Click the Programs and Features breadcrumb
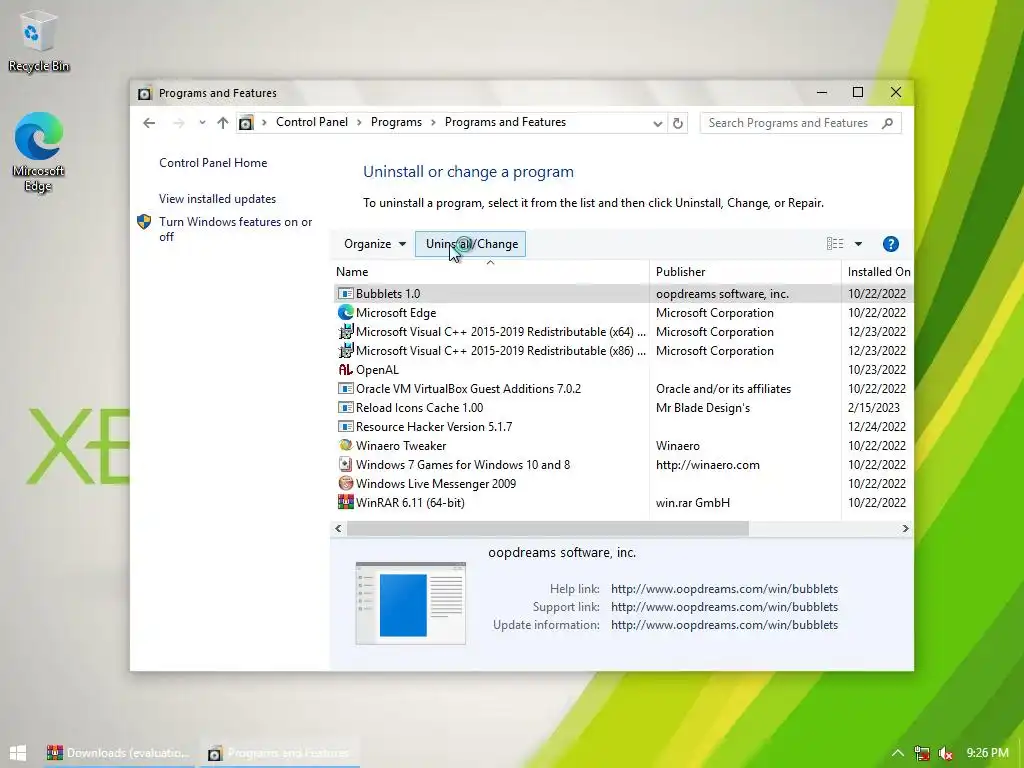The height and width of the screenshot is (768, 1024). pos(505,122)
